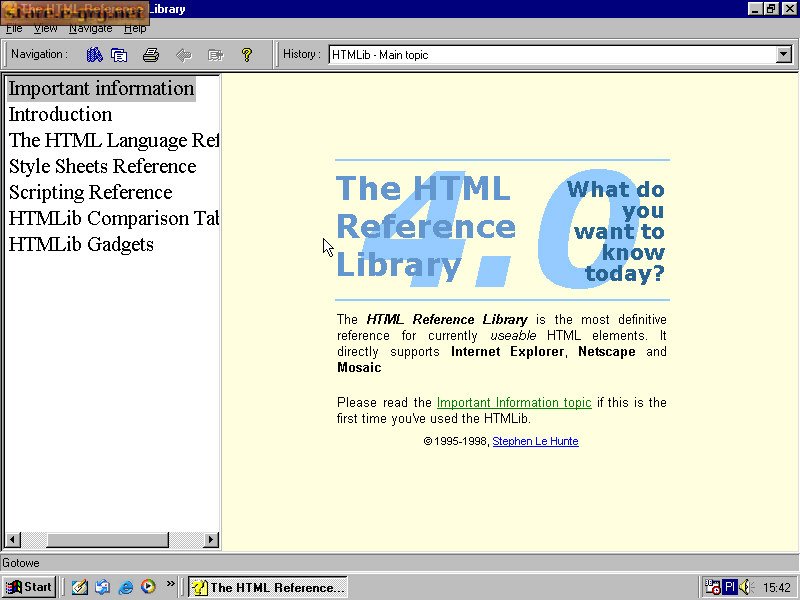800x600 pixels.
Task: Click the topic windows icon beside the books icon
Action: tap(119, 55)
